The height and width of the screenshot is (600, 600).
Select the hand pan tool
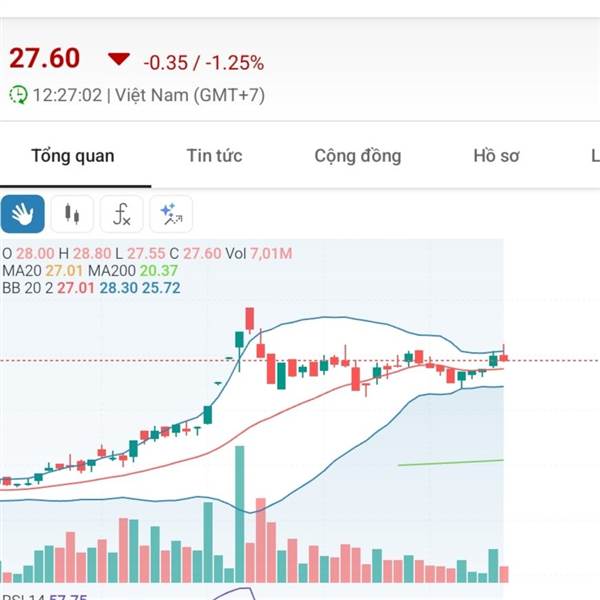(x=23, y=214)
